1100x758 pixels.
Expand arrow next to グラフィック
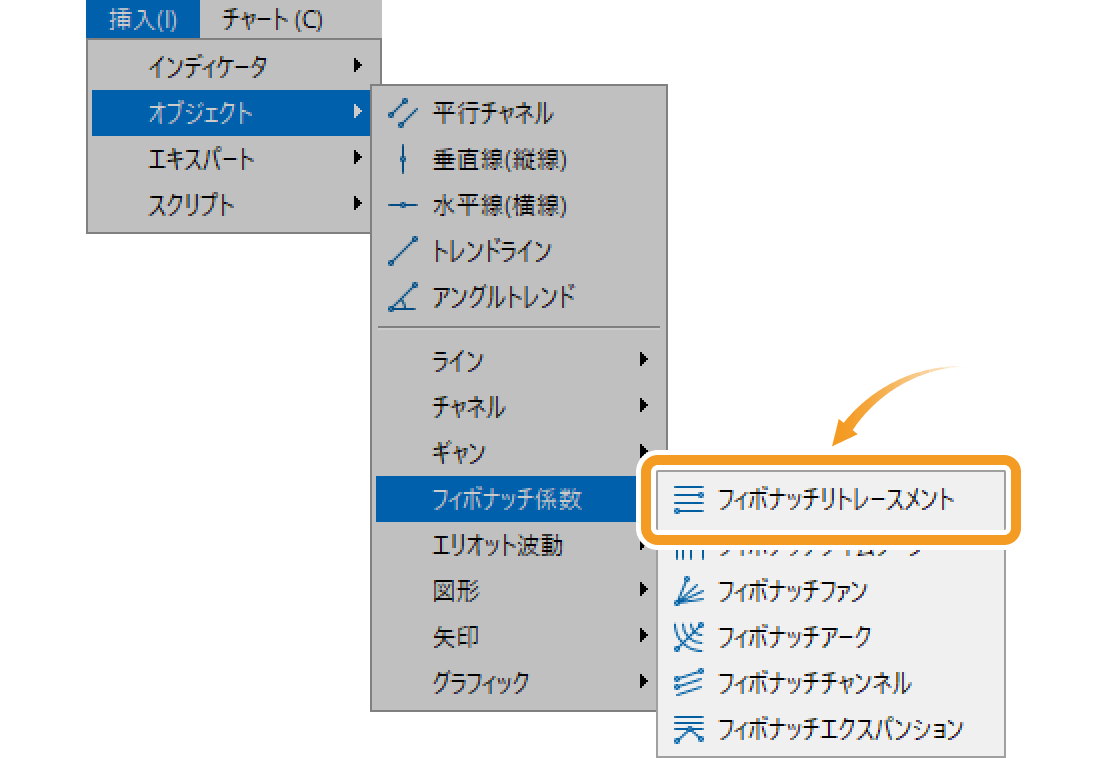click(643, 681)
